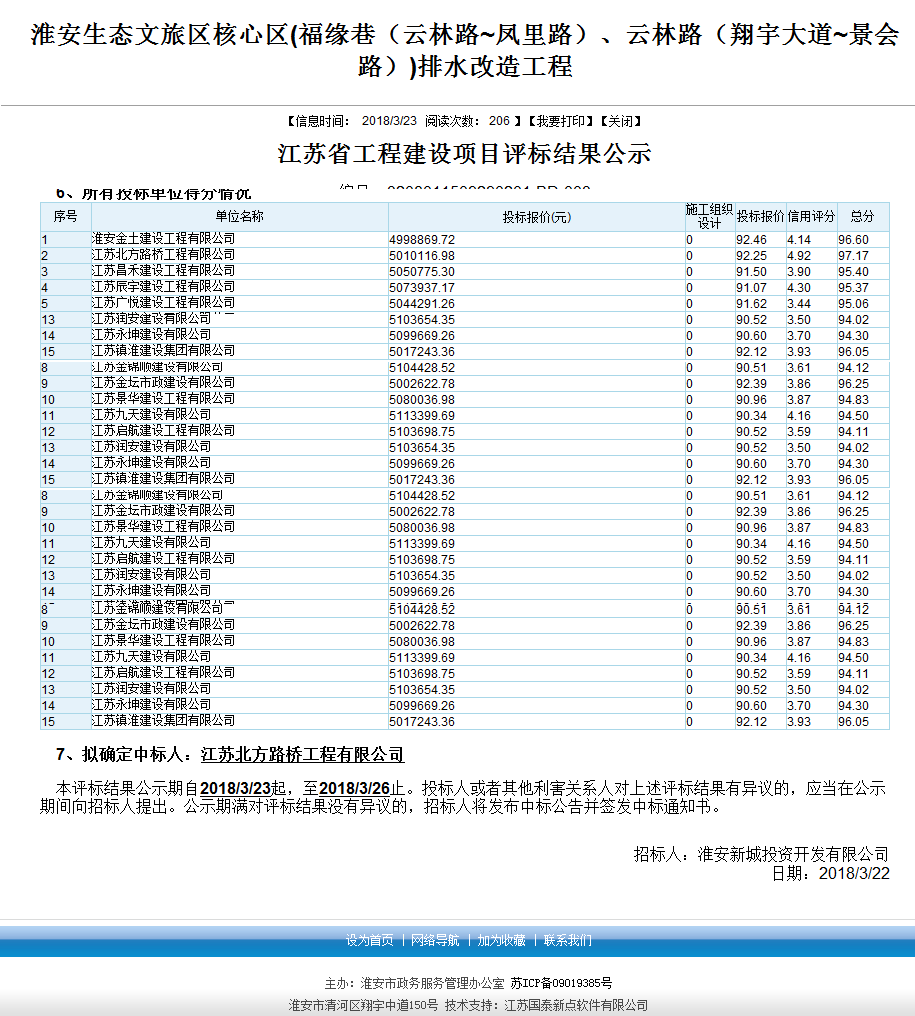The width and height of the screenshot is (915, 1016).
Task: Click the 施工组织设计 column header
Action: [709, 216]
